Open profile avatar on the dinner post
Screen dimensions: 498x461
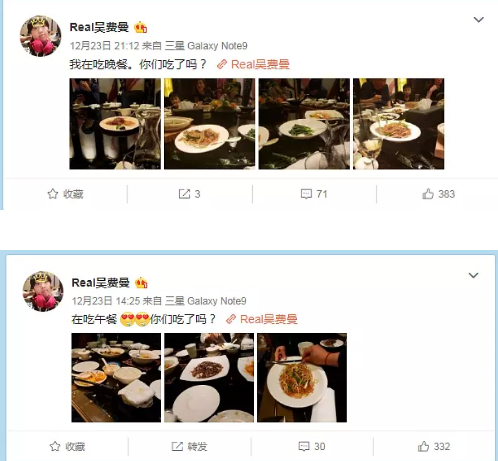41,36
